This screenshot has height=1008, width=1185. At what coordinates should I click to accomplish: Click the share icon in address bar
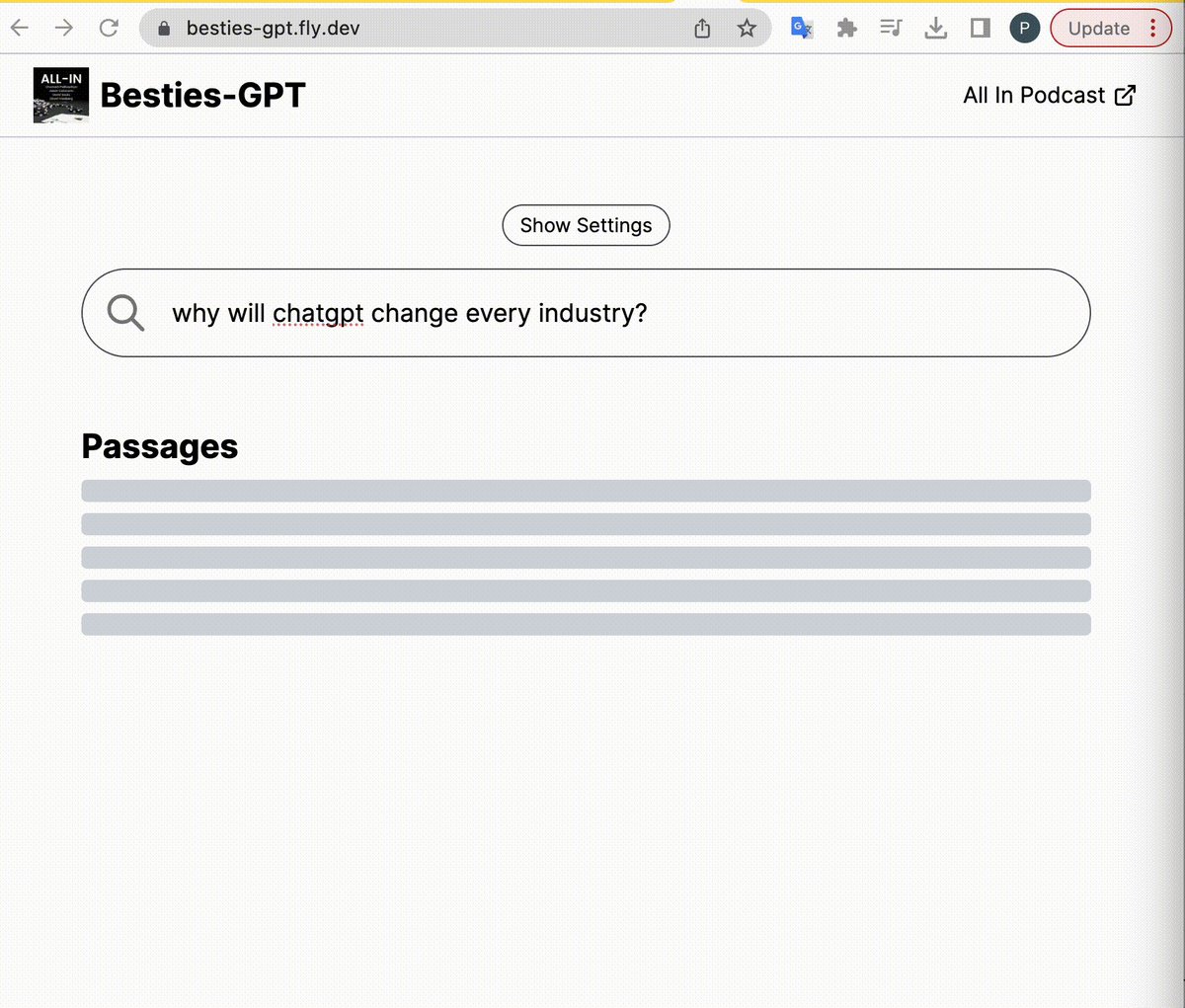point(702,28)
